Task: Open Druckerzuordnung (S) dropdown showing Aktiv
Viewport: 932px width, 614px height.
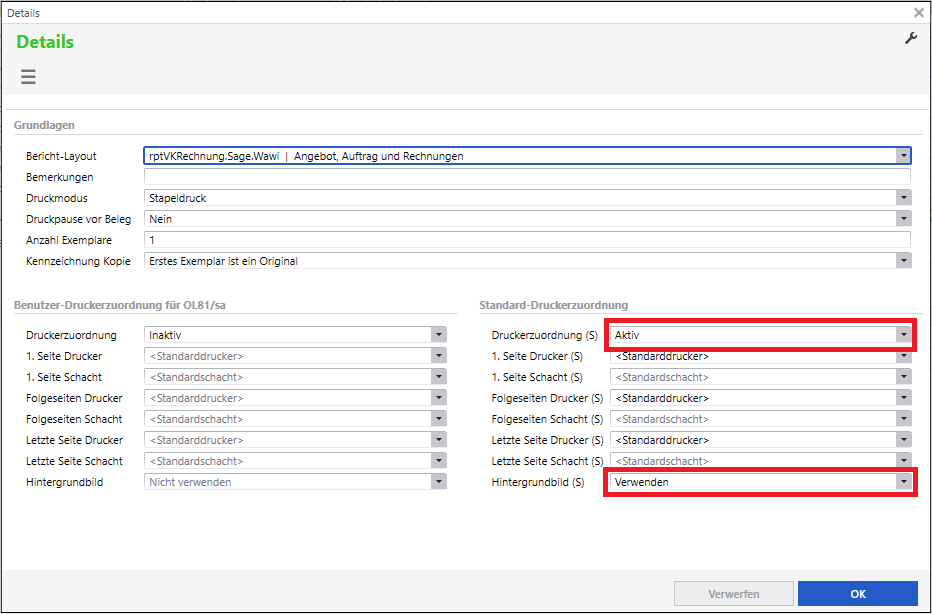Action: click(x=903, y=335)
